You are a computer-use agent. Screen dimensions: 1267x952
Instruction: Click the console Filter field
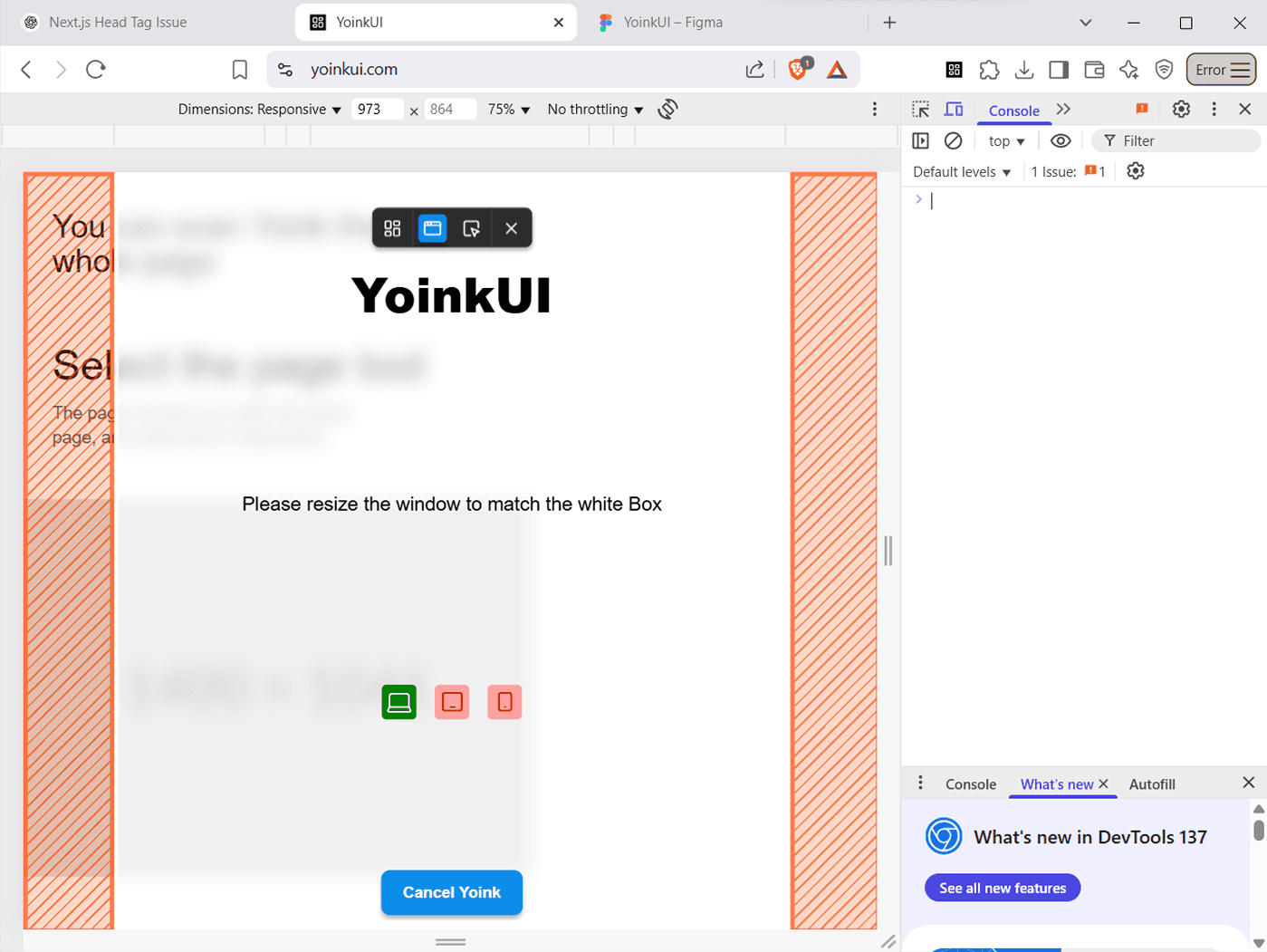click(x=1176, y=140)
